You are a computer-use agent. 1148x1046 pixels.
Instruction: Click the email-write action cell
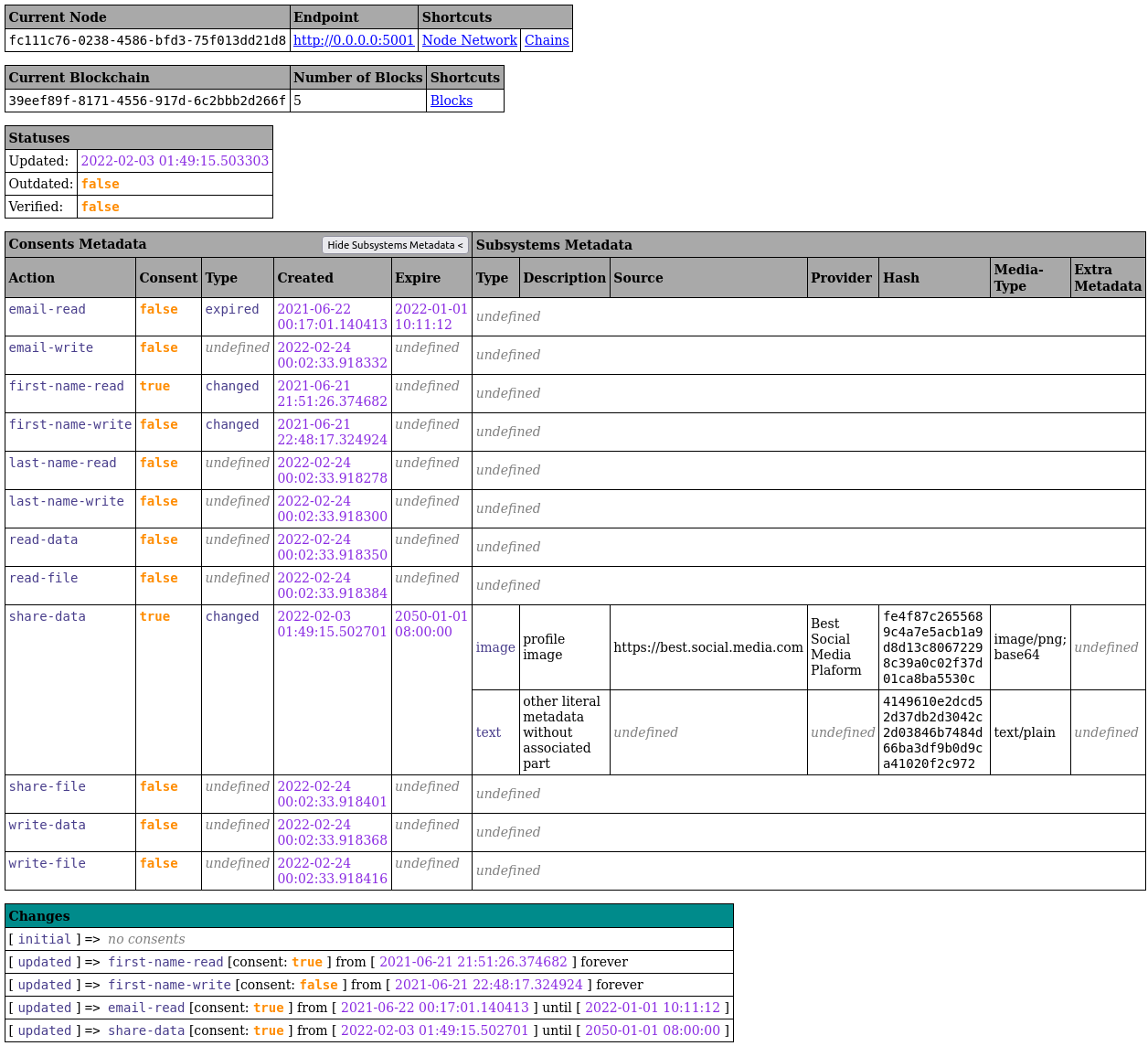click(x=70, y=356)
